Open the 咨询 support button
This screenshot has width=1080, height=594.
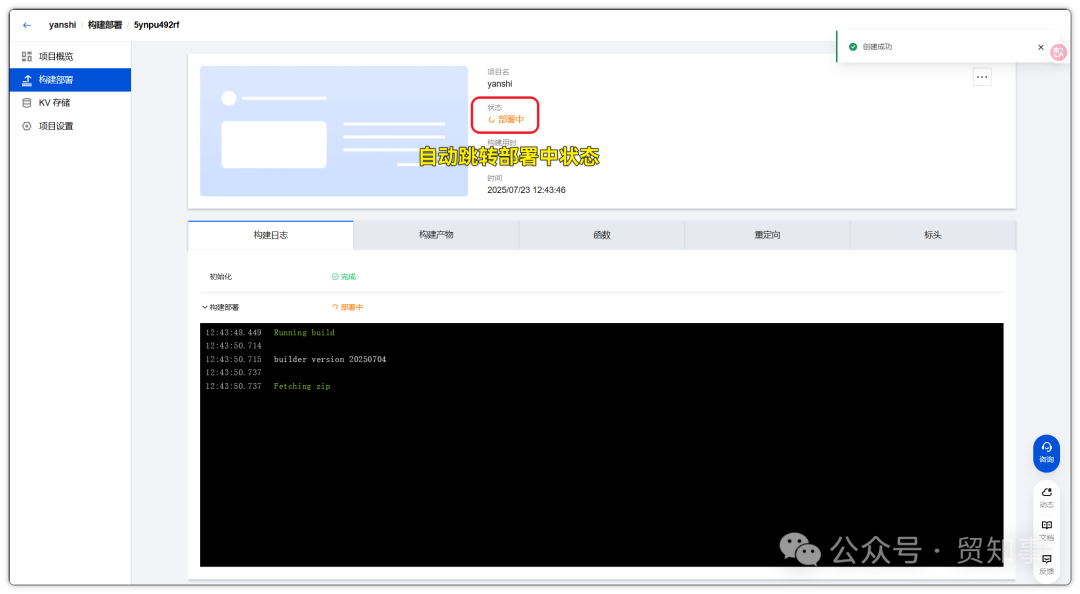1046,453
